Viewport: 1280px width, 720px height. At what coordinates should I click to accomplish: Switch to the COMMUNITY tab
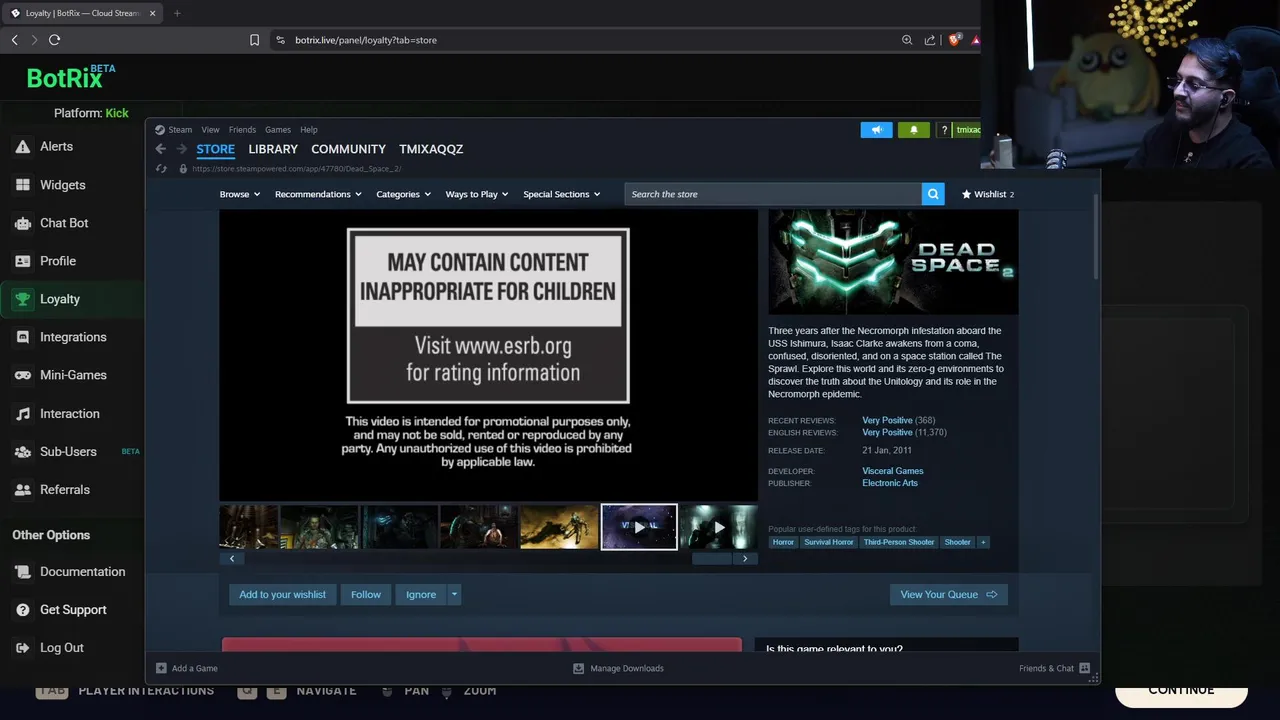(x=348, y=149)
